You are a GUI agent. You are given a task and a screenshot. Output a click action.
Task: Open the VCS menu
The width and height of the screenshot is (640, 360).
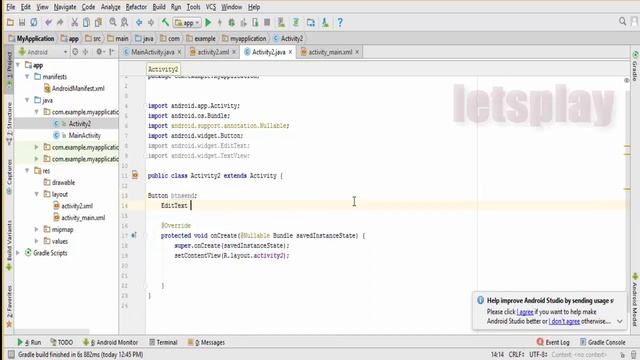click(x=211, y=7)
